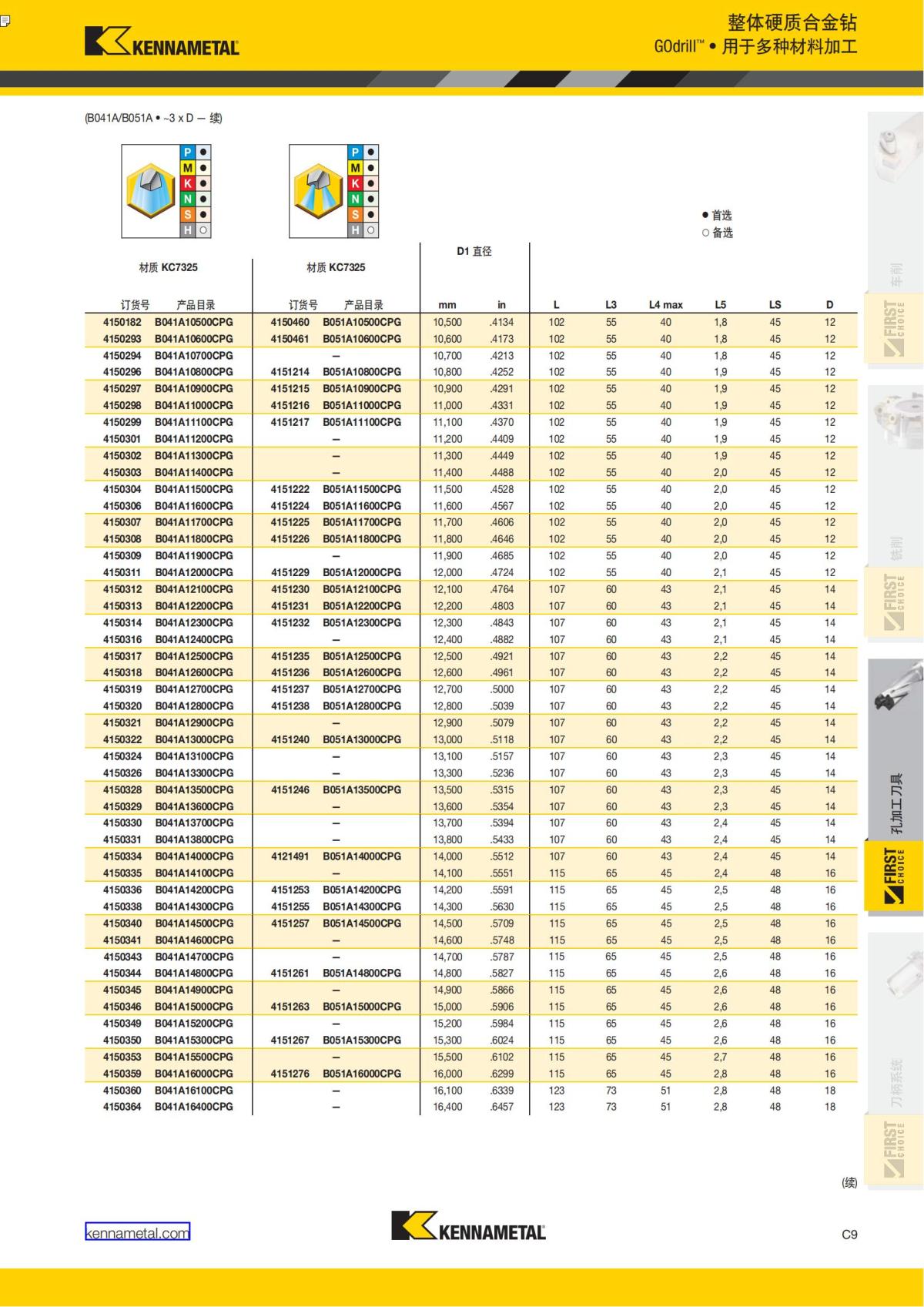This screenshot has width=924, height=1307.
Task: Click catalog number B041A14000CPG
Action: (194, 856)
